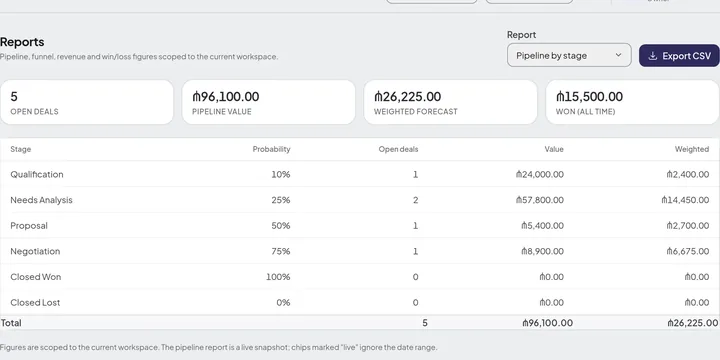Select the Won (All Time) summary card
Screen dimensions: 720x360
click(x=632, y=102)
